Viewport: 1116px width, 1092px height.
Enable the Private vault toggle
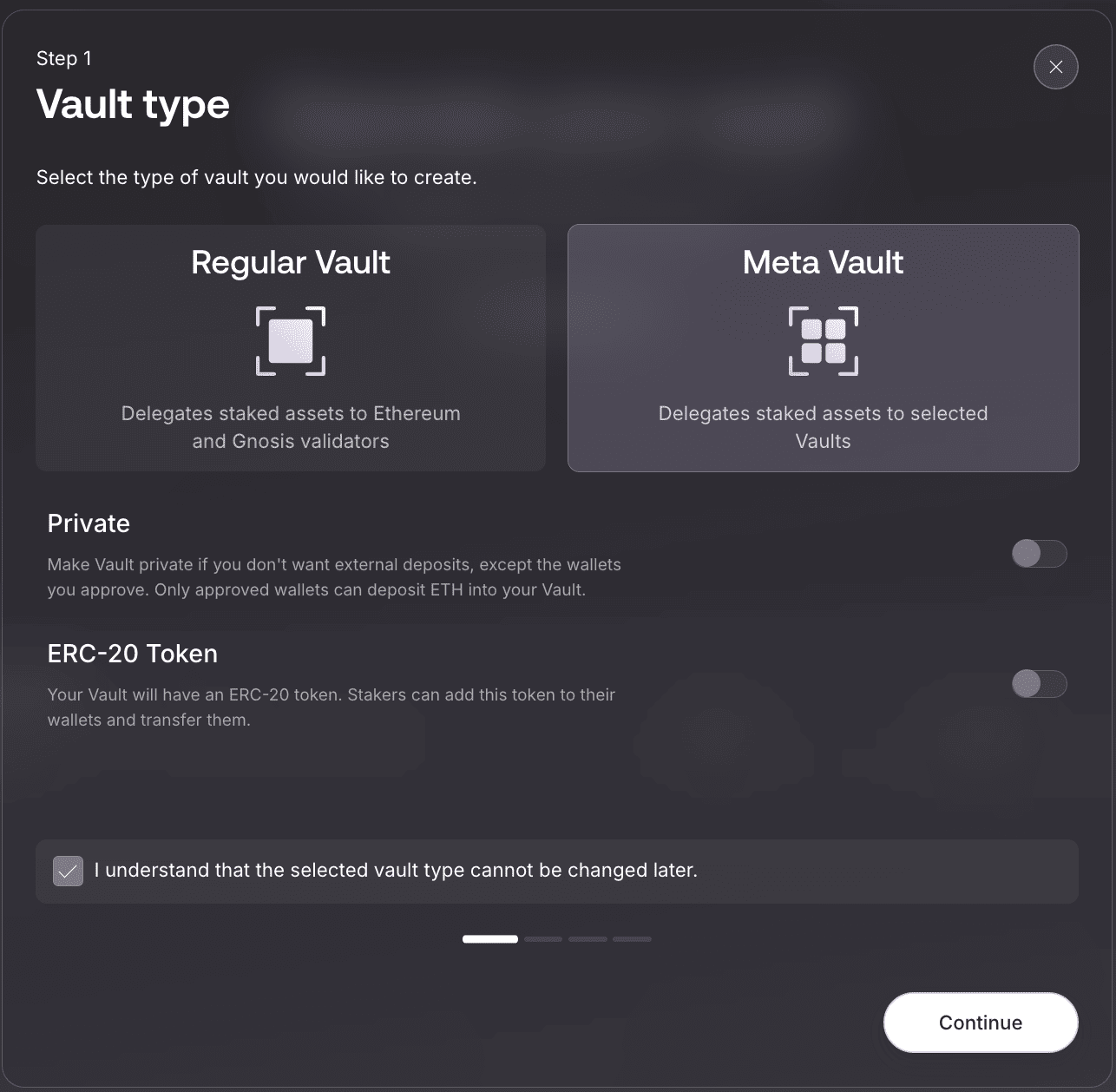click(1039, 554)
